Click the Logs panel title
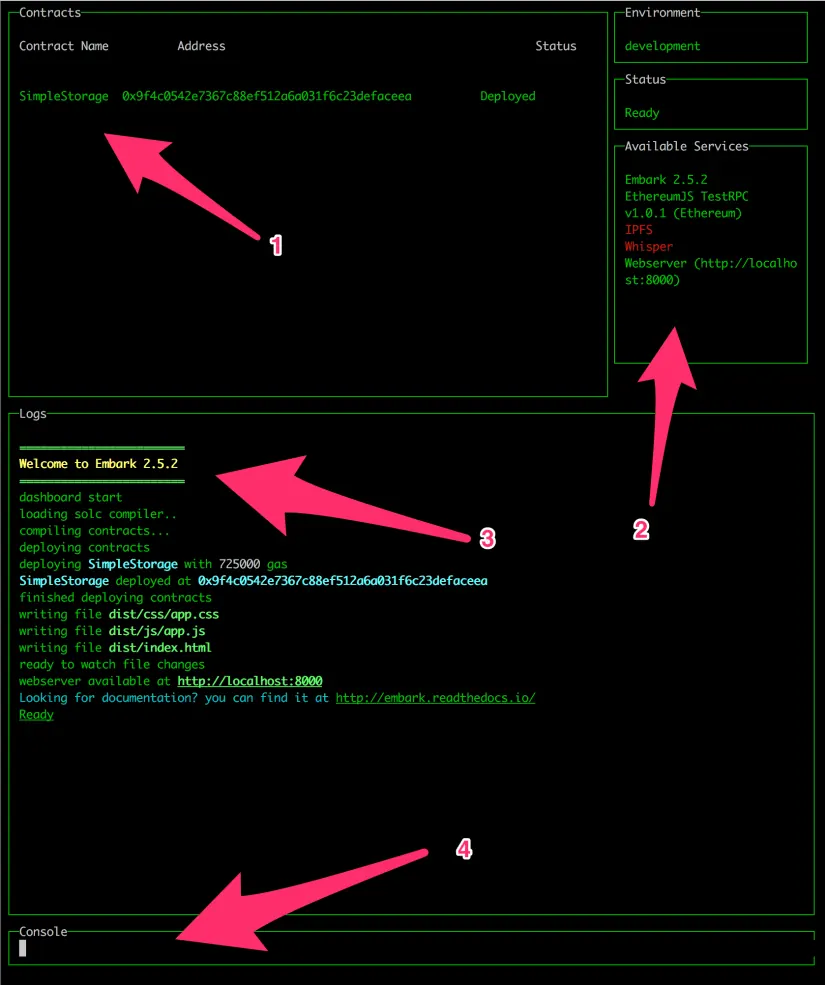This screenshot has height=985, width=825. tap(33, 414)
